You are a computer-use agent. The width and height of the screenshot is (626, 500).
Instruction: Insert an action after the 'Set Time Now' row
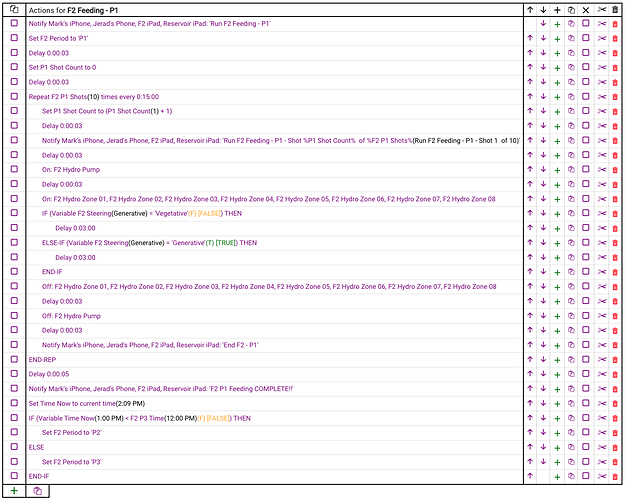[557, 404]
